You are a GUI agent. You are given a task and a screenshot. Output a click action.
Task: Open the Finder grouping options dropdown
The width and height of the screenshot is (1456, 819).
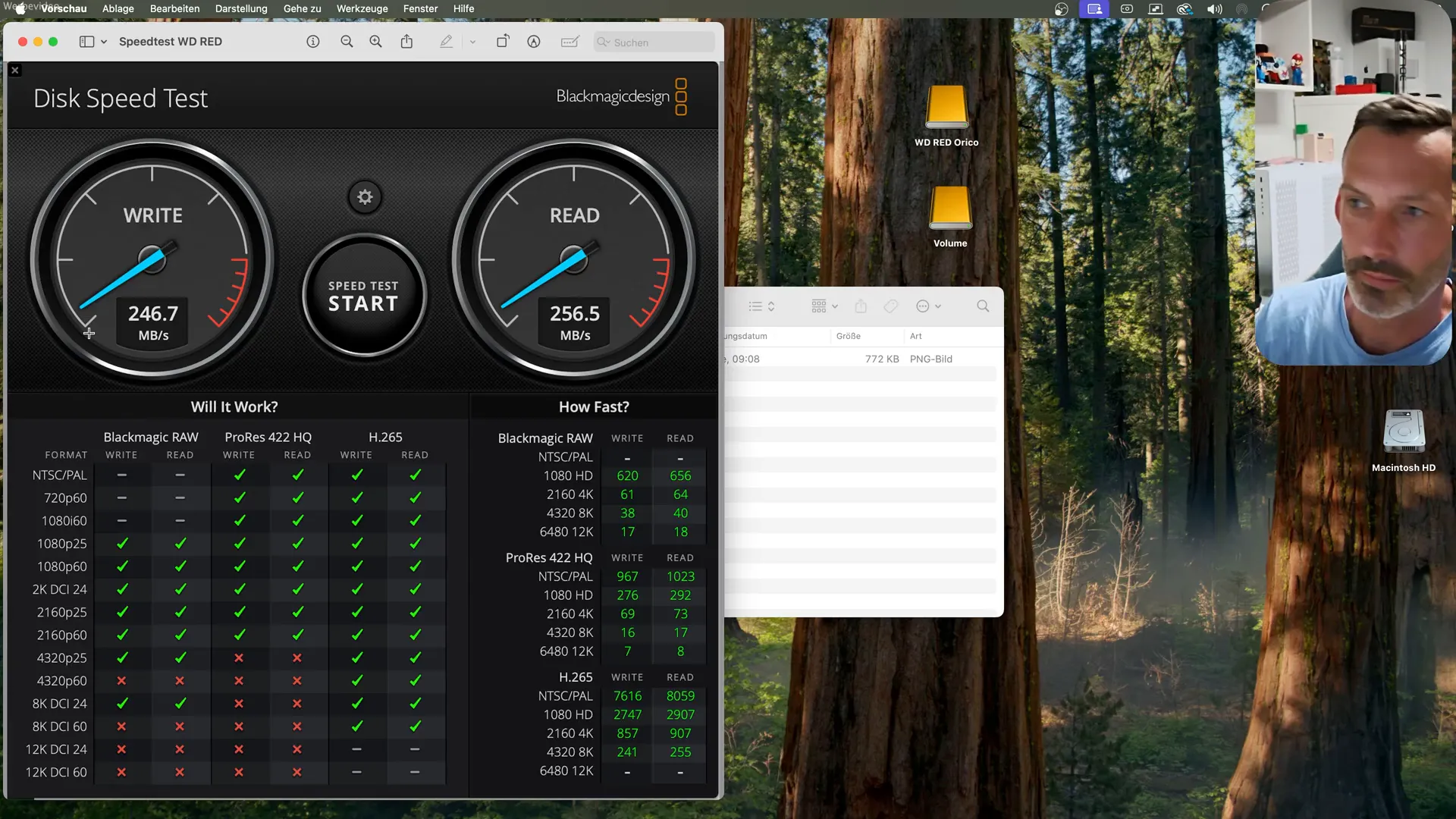(824, 306)
